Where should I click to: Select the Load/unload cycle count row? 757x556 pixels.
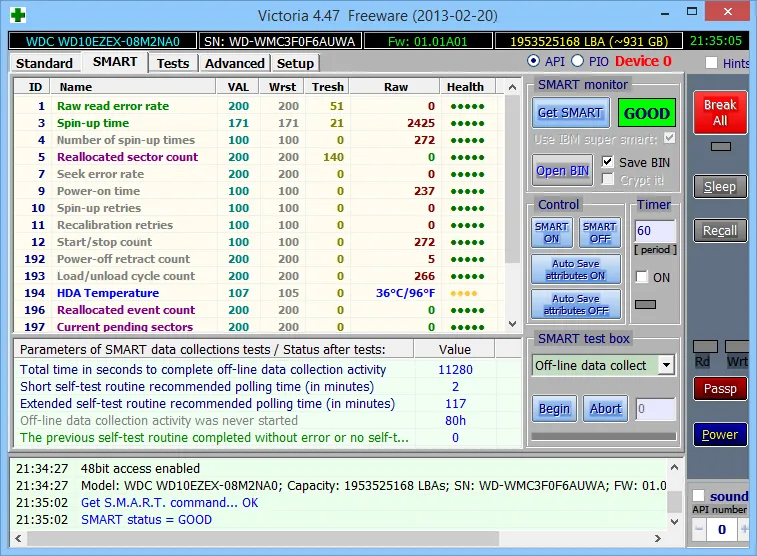[259, 276]
